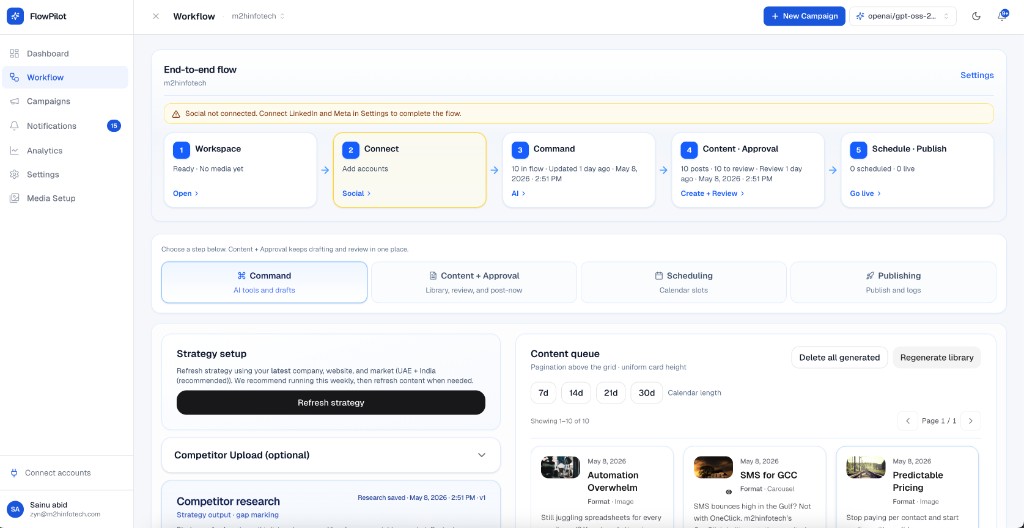Toggle dark mode moon icon
Image resolution: width=1024 pixels, height=528 pixels.
click(x=976, y=16)
